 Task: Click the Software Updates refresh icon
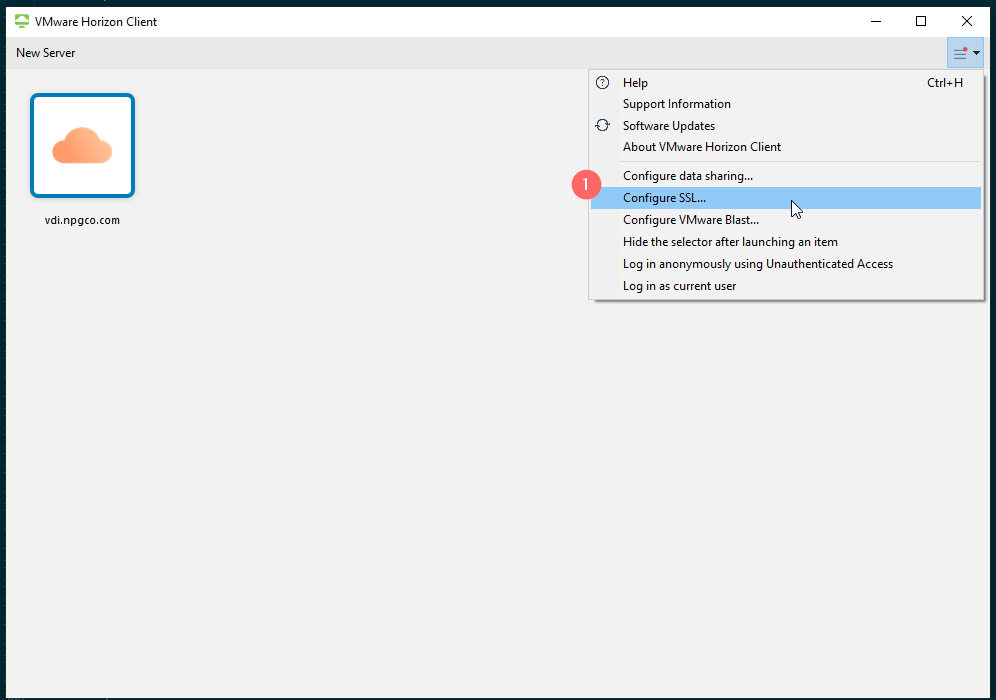pos(602,125)
